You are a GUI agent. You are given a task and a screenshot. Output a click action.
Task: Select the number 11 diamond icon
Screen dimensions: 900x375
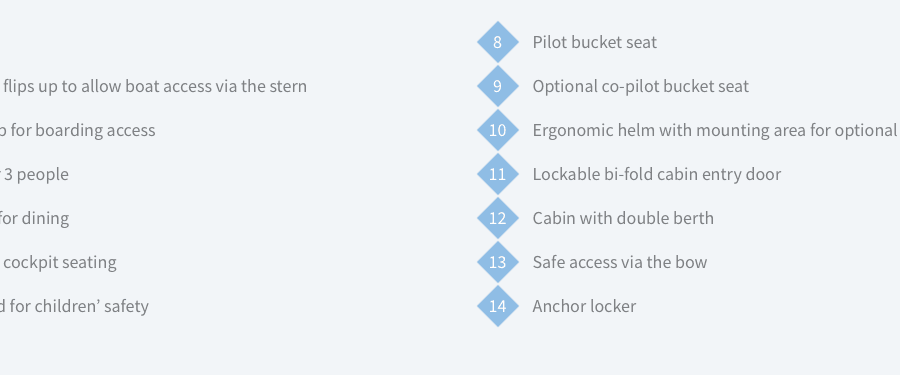[498, 174]
